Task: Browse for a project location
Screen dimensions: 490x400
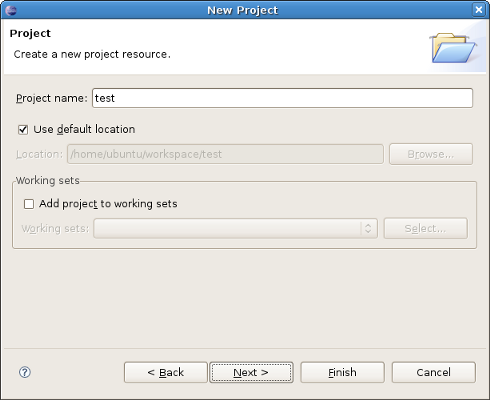Action: (431, 154)
